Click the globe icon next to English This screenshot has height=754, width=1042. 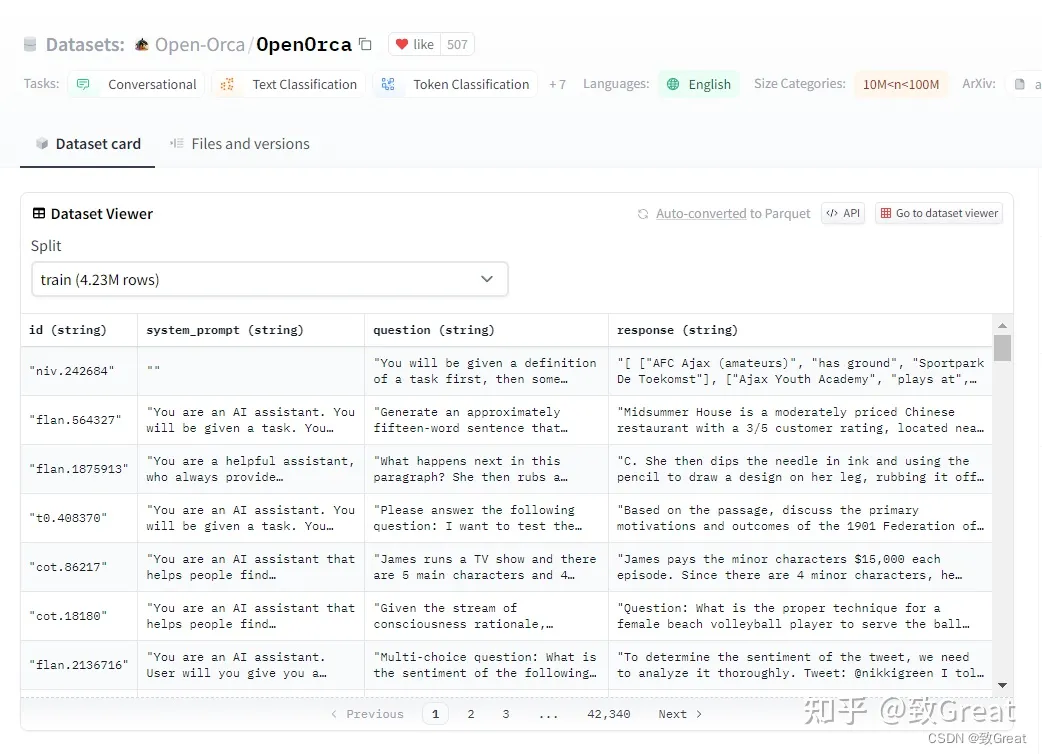tap(673, 84)
